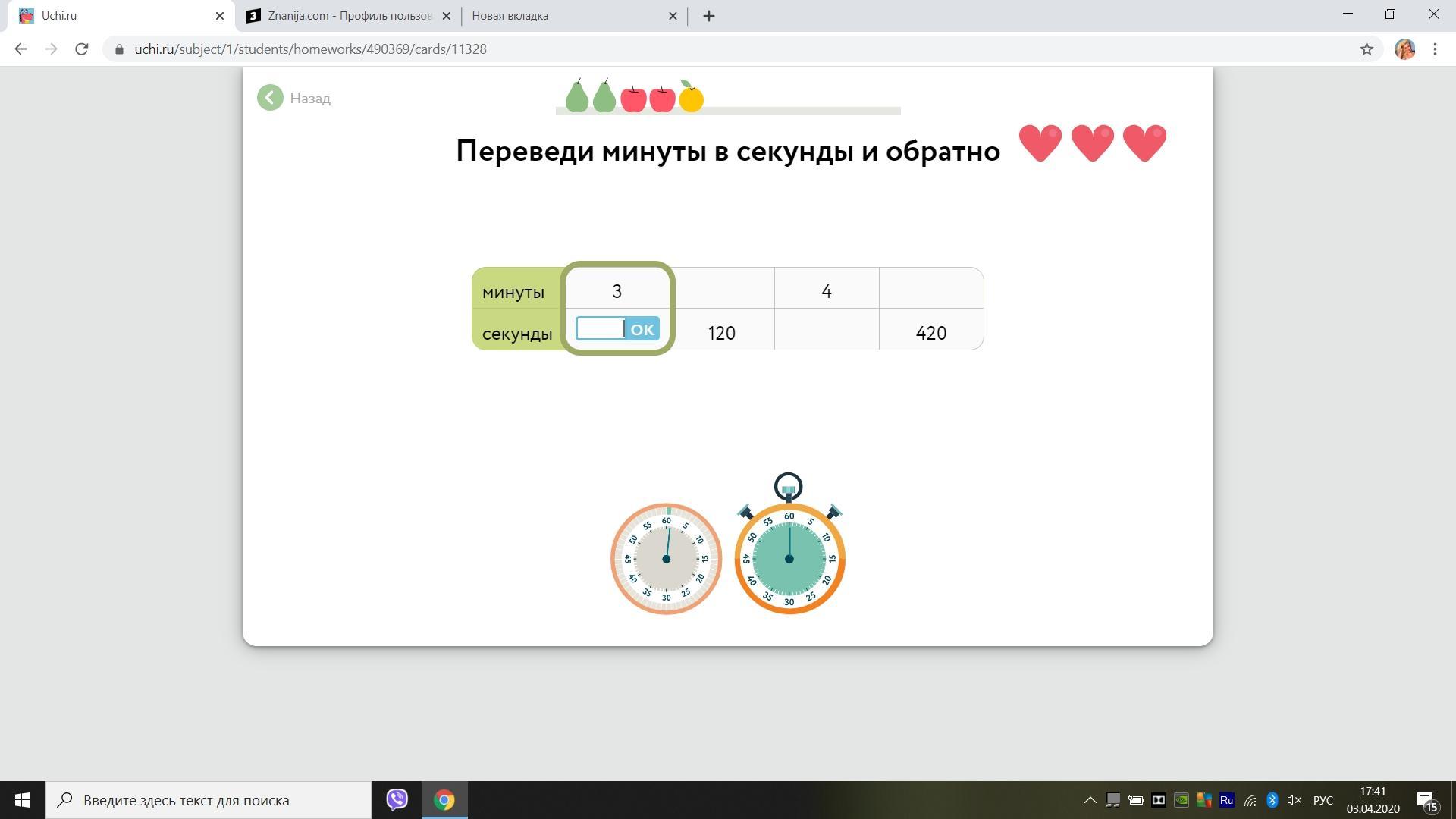
Task: Click the empty seconds cell under 4 minutes
Action: [x=827, y=329]
